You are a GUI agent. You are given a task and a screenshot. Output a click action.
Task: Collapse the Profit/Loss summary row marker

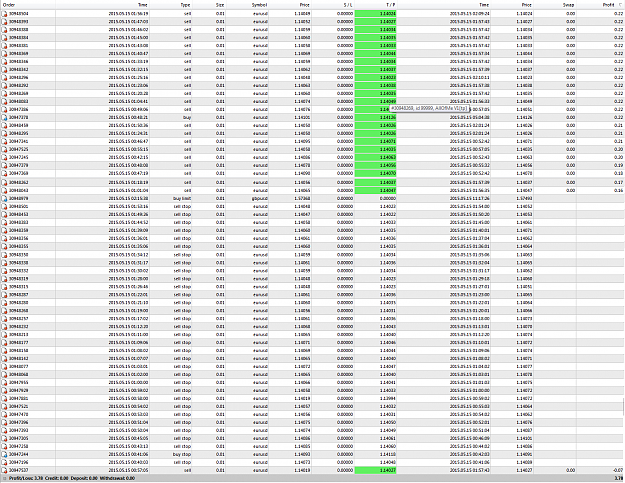click(x=4, y=478)
